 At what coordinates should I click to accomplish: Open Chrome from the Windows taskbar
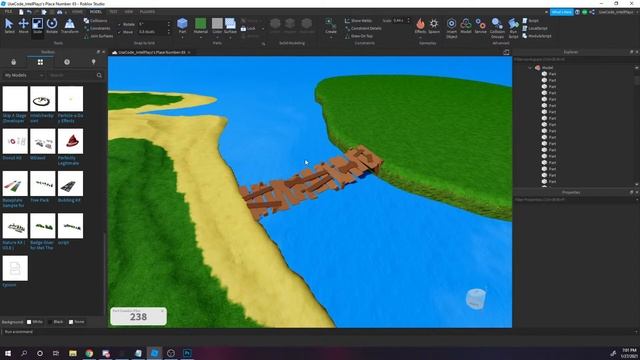pos(89,353)
